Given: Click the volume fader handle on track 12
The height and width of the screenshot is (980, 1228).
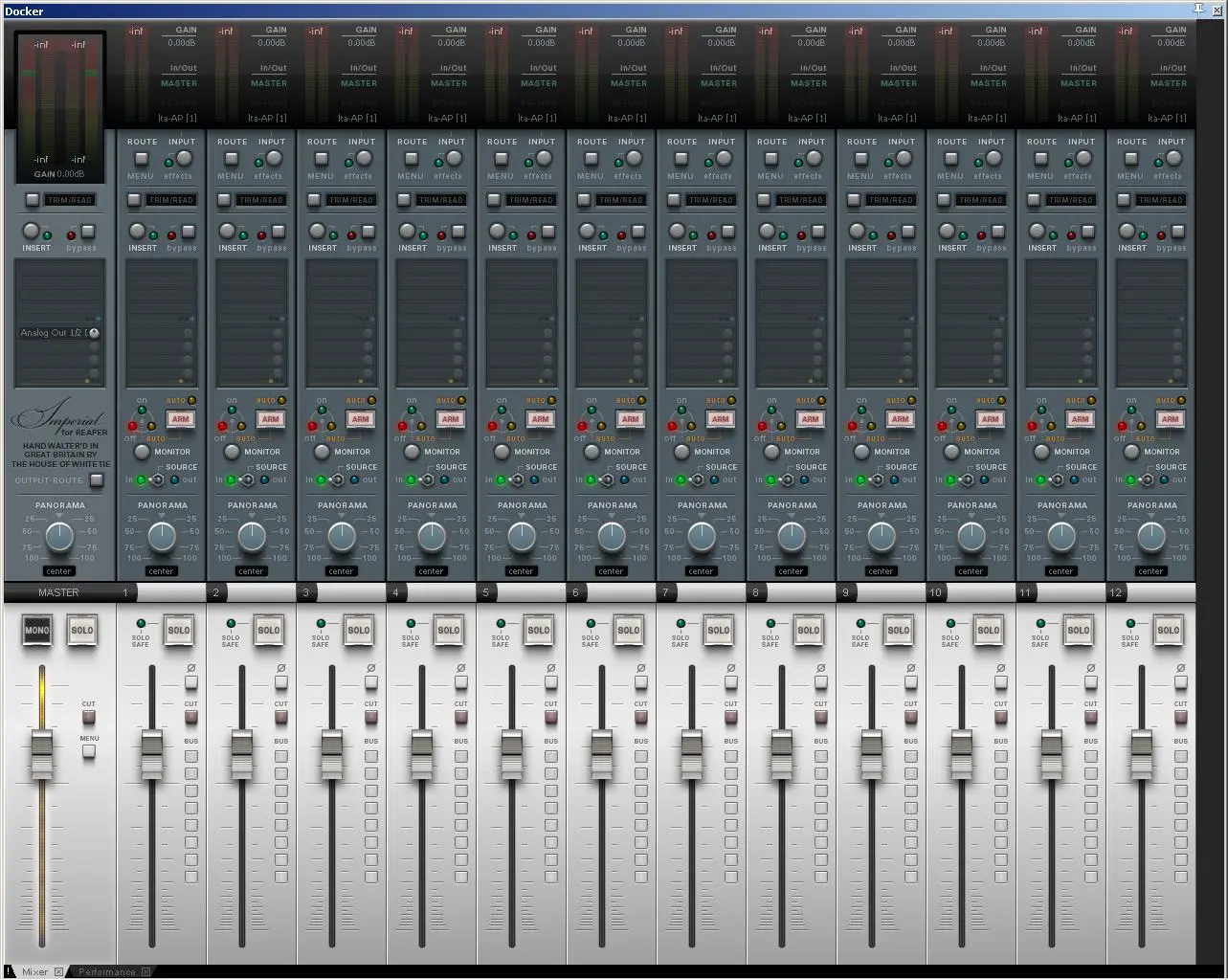Looking at the screenshot, I should pos(1141,754).
